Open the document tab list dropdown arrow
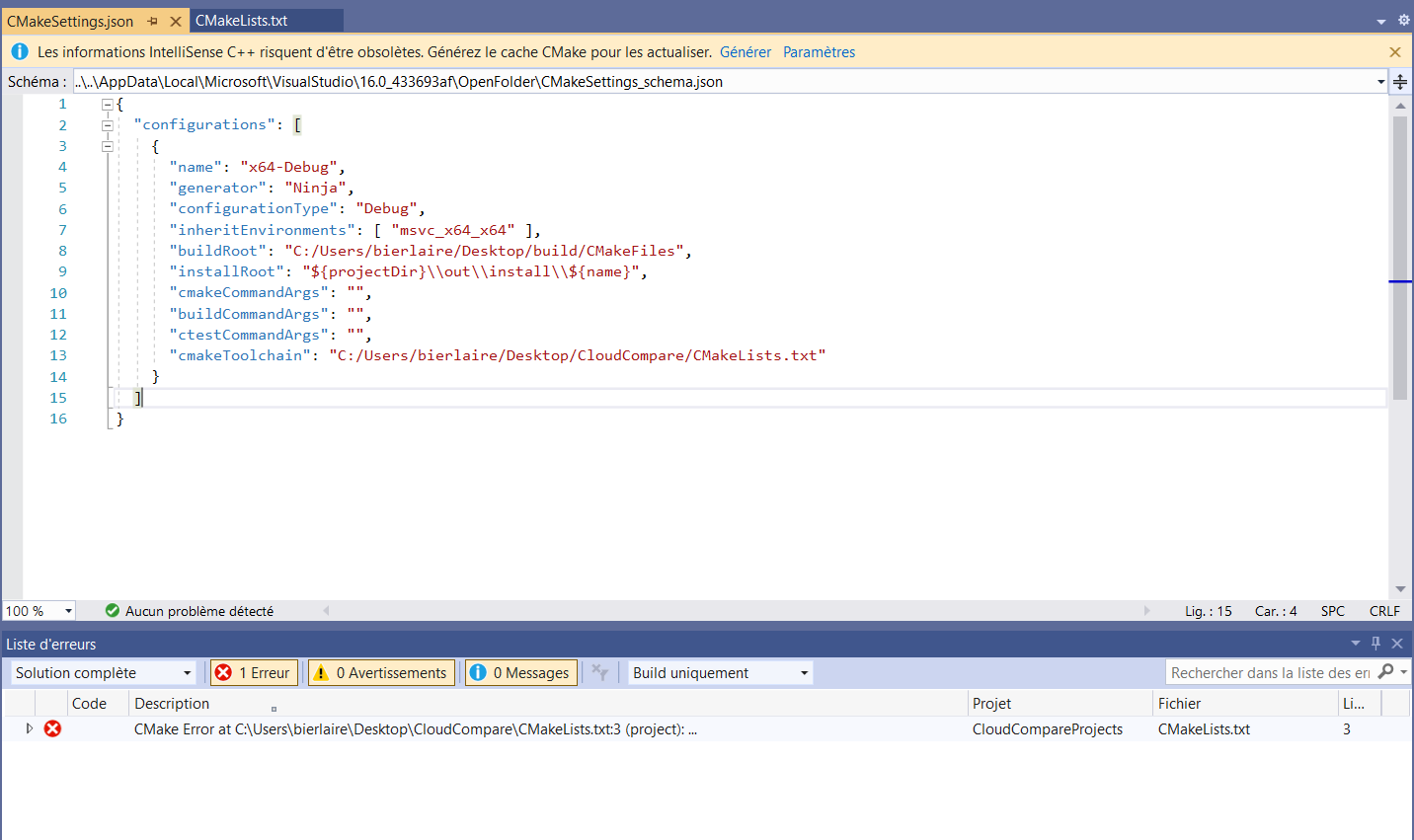 (1380, 21)
